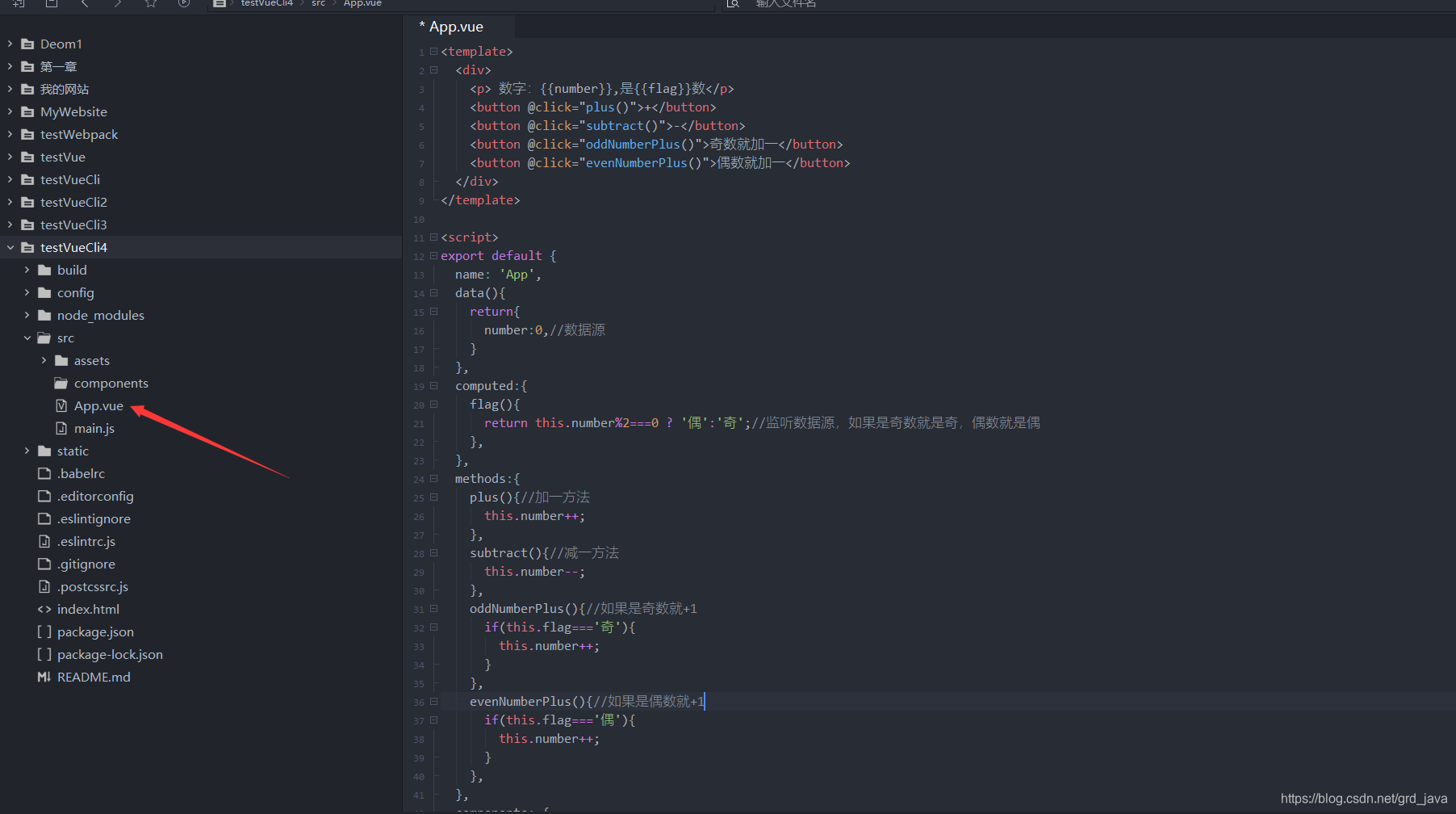The height and width of the screenshot is (814, 1456).
Task: Click the components folder icon
Action: click(61, 383)
